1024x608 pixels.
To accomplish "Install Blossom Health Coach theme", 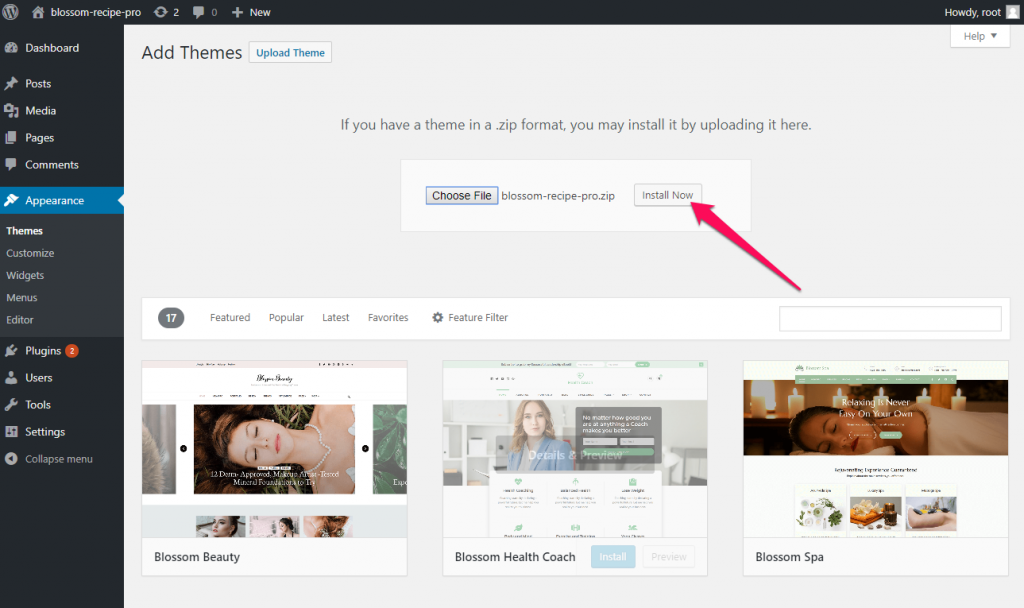I will click(613, 557).
